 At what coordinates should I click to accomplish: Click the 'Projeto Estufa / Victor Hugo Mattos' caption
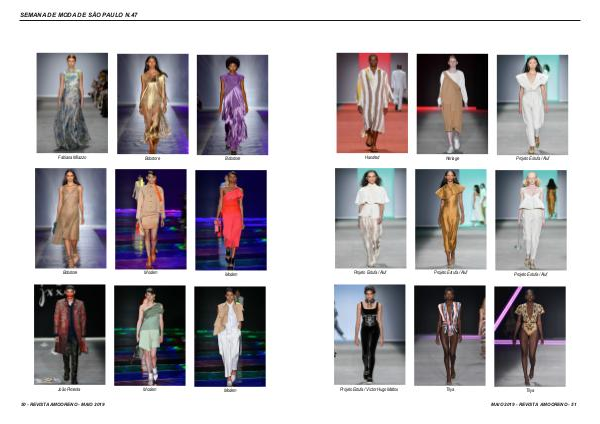point(369,389)
